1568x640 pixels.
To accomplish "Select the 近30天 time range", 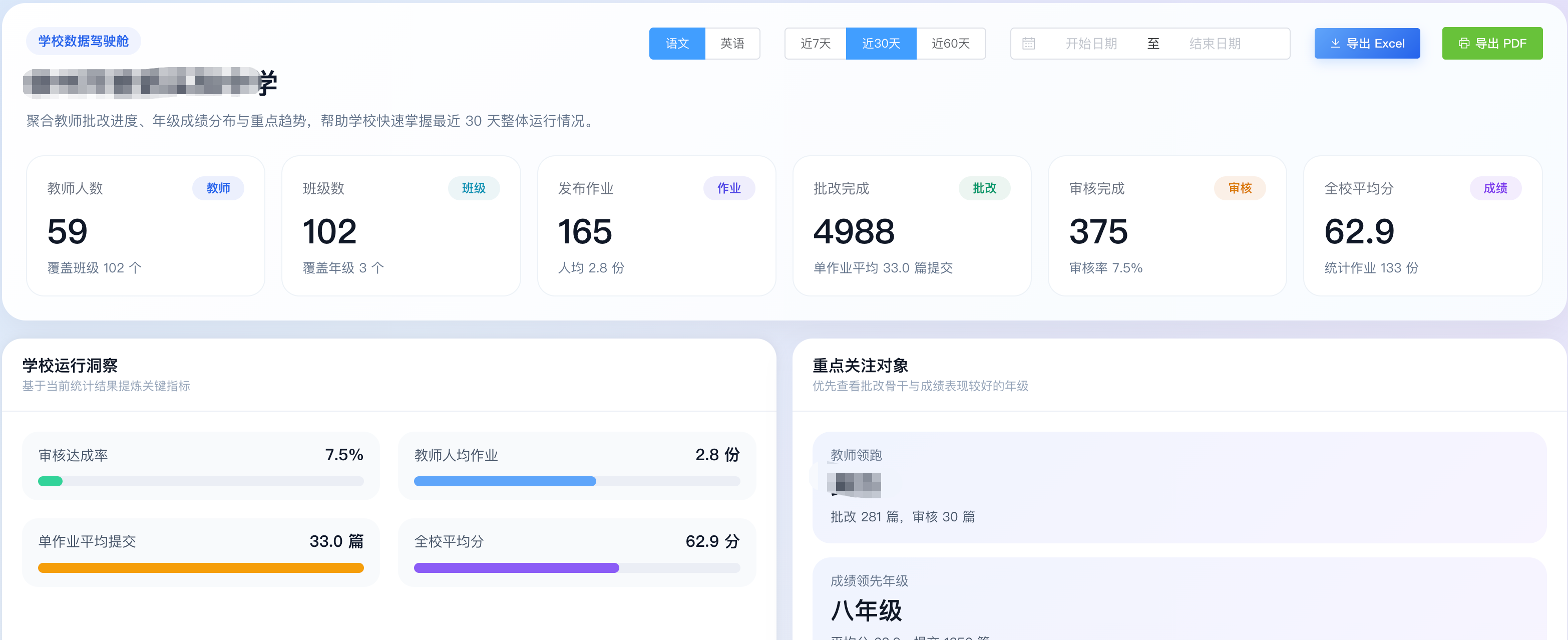I will pos(881,43).
